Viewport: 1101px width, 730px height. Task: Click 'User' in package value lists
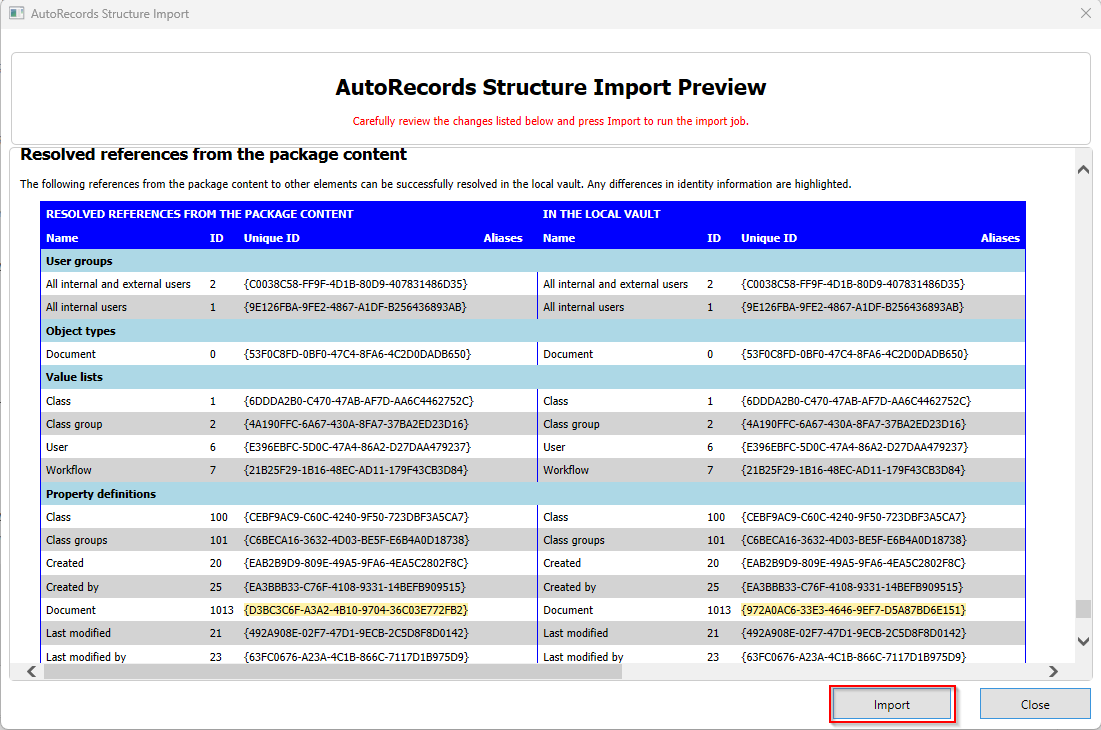(57, 447)
